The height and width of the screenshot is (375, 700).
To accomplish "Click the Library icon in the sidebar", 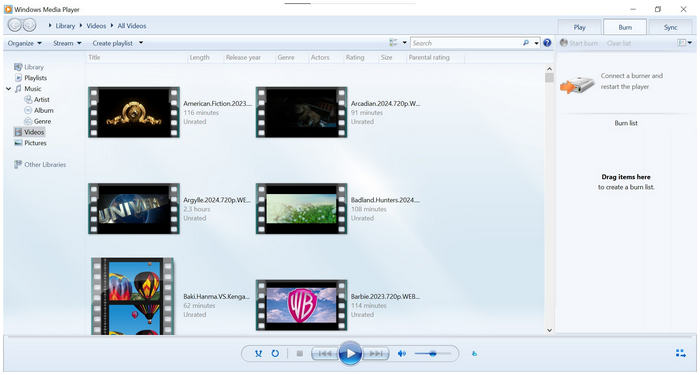I will [18, 67].
